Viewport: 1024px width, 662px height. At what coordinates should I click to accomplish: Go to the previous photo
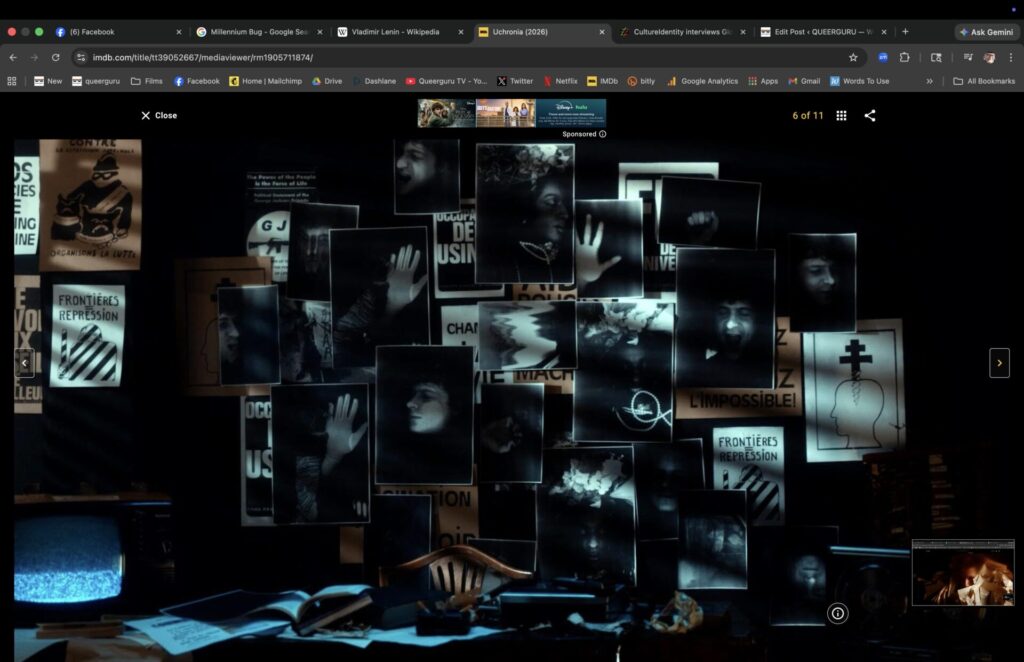24,363
